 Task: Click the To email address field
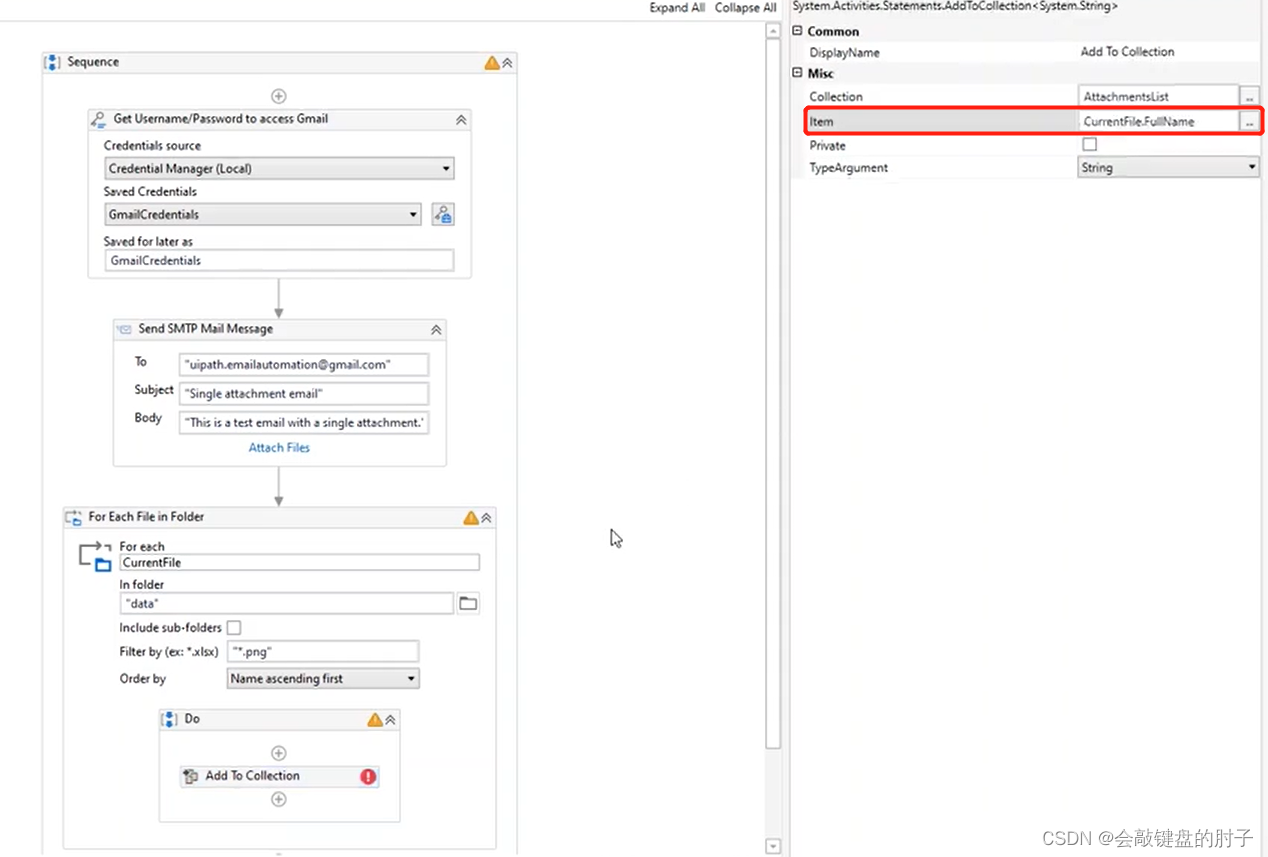[x=304, y=364]
